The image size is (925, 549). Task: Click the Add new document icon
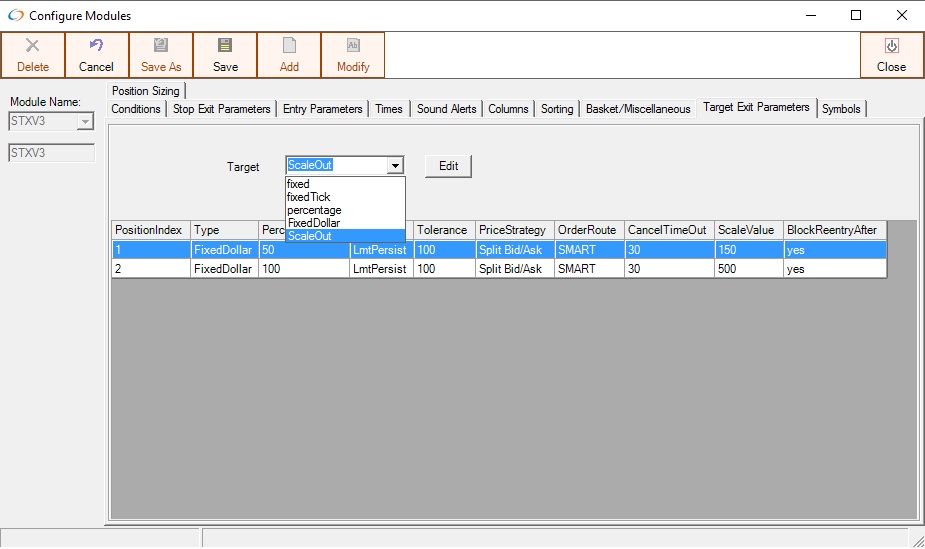tap(289, 46)
